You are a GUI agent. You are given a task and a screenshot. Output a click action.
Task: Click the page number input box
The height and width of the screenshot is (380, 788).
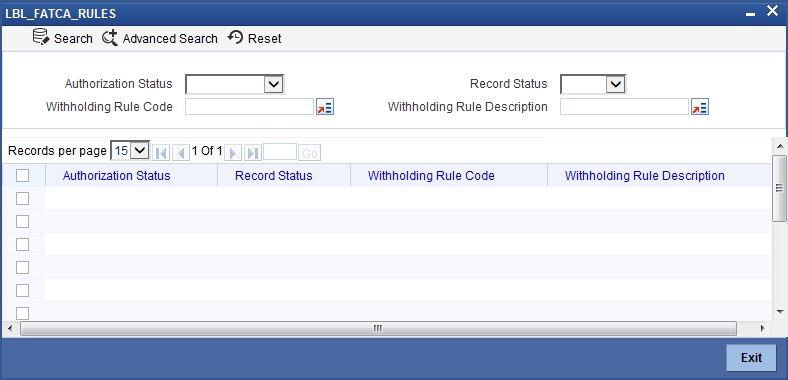(x=280, y=152)
